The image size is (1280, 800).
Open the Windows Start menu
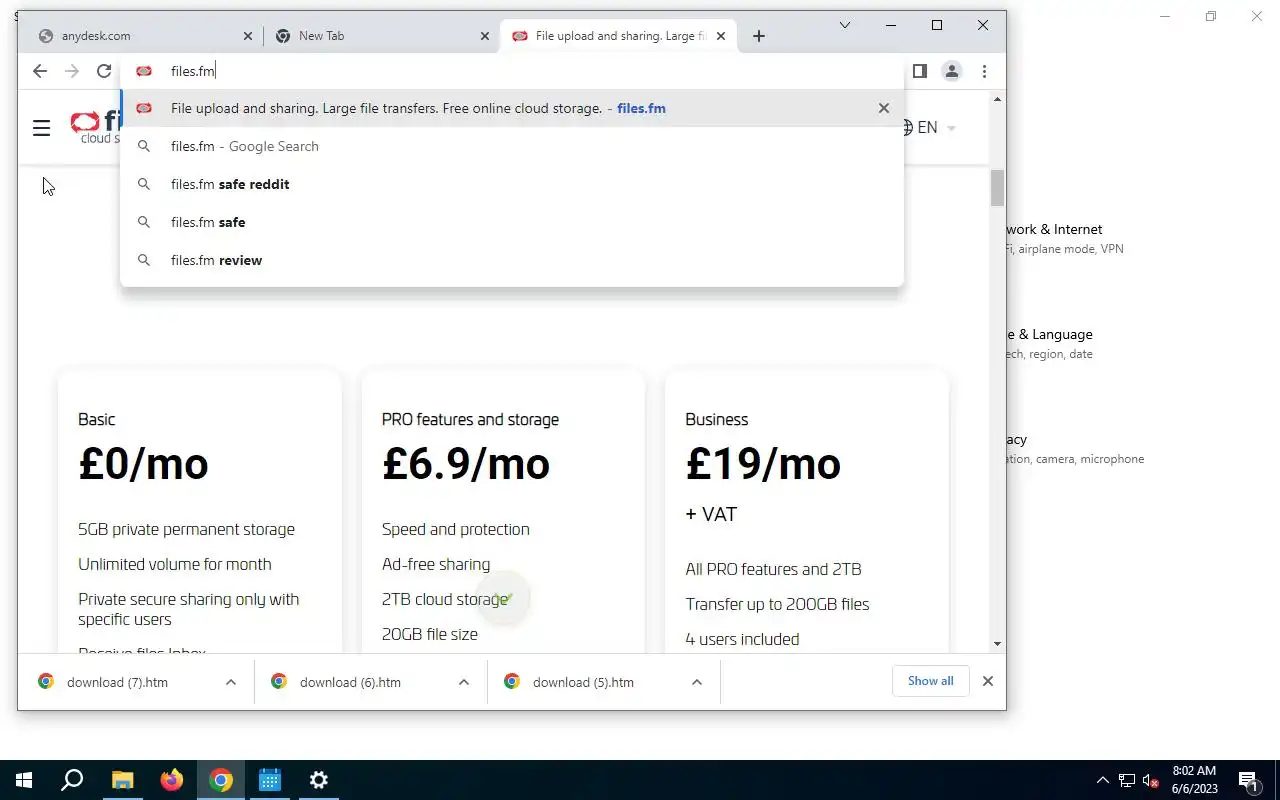[24, 780]
